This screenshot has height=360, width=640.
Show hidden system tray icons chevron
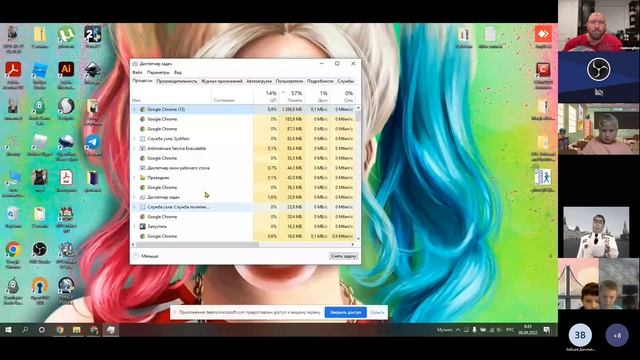(458, 330)
